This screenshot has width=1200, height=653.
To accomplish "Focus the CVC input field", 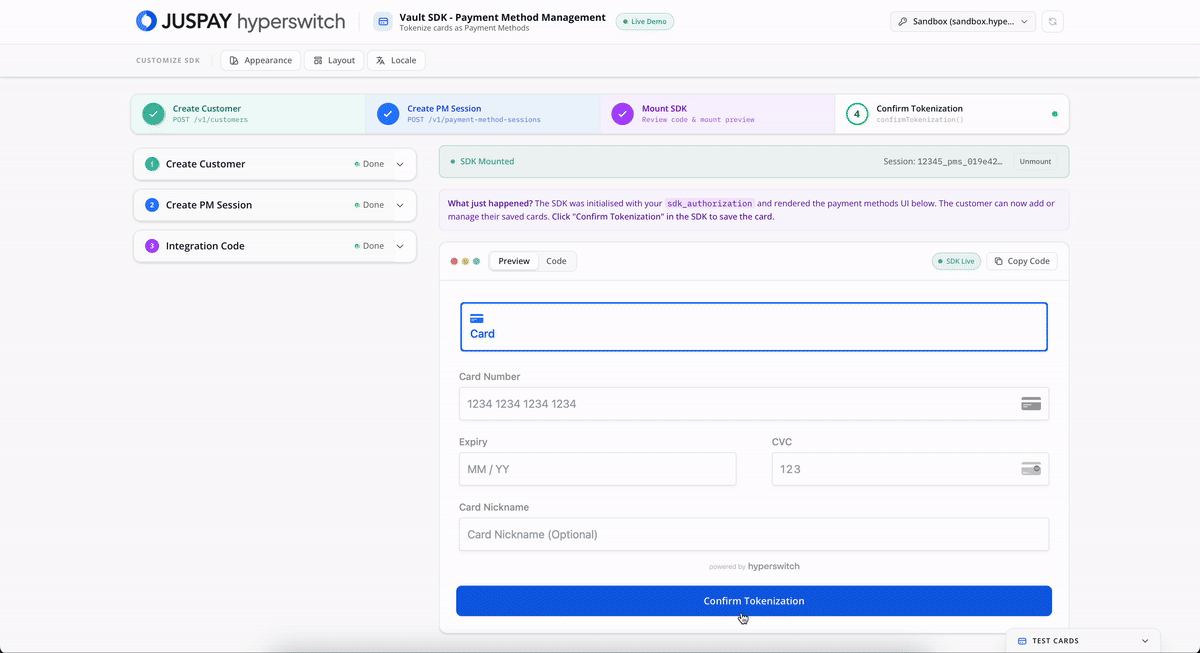I will (x=910, y=469).
